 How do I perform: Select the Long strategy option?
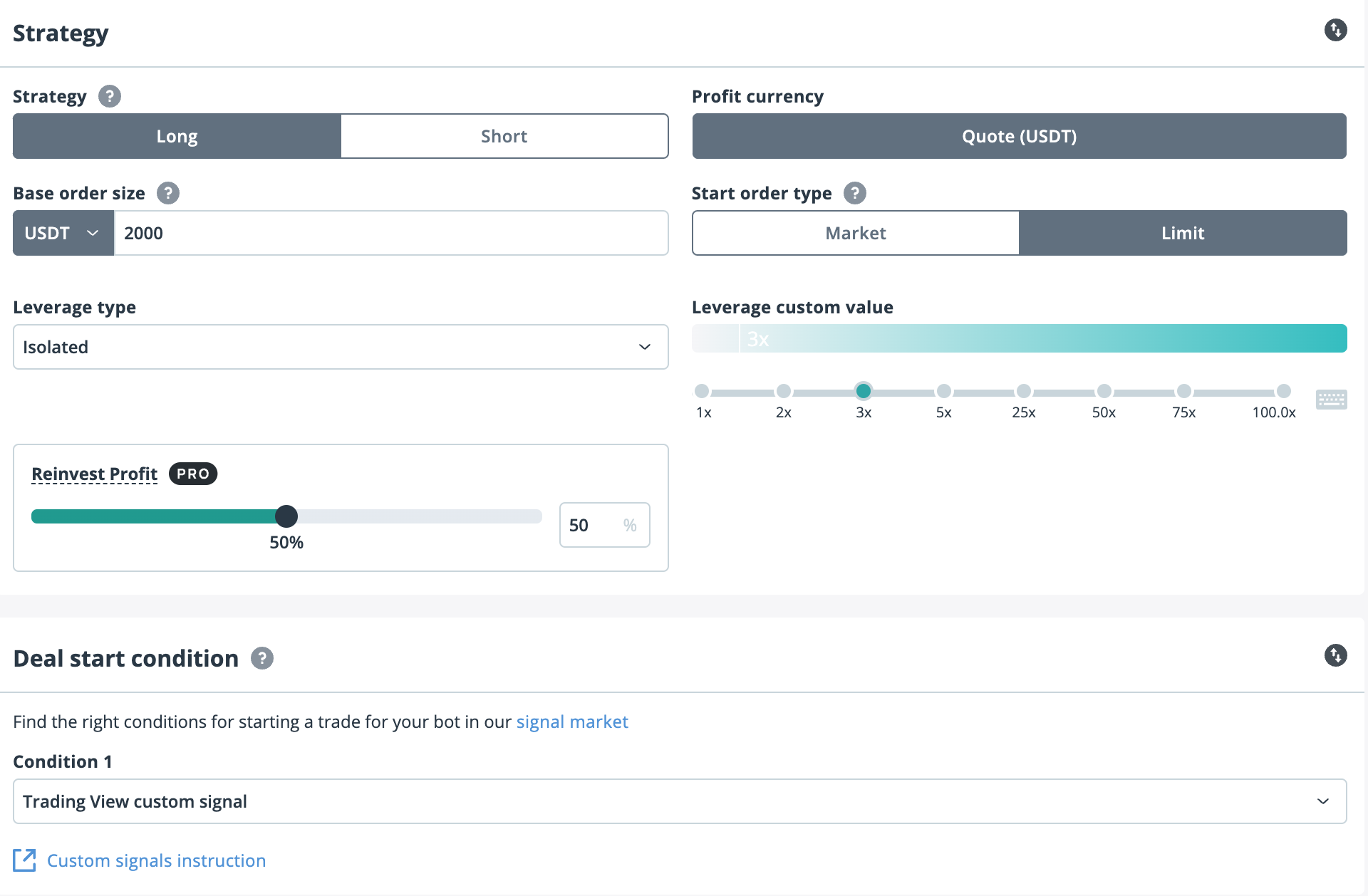(177, 136)
